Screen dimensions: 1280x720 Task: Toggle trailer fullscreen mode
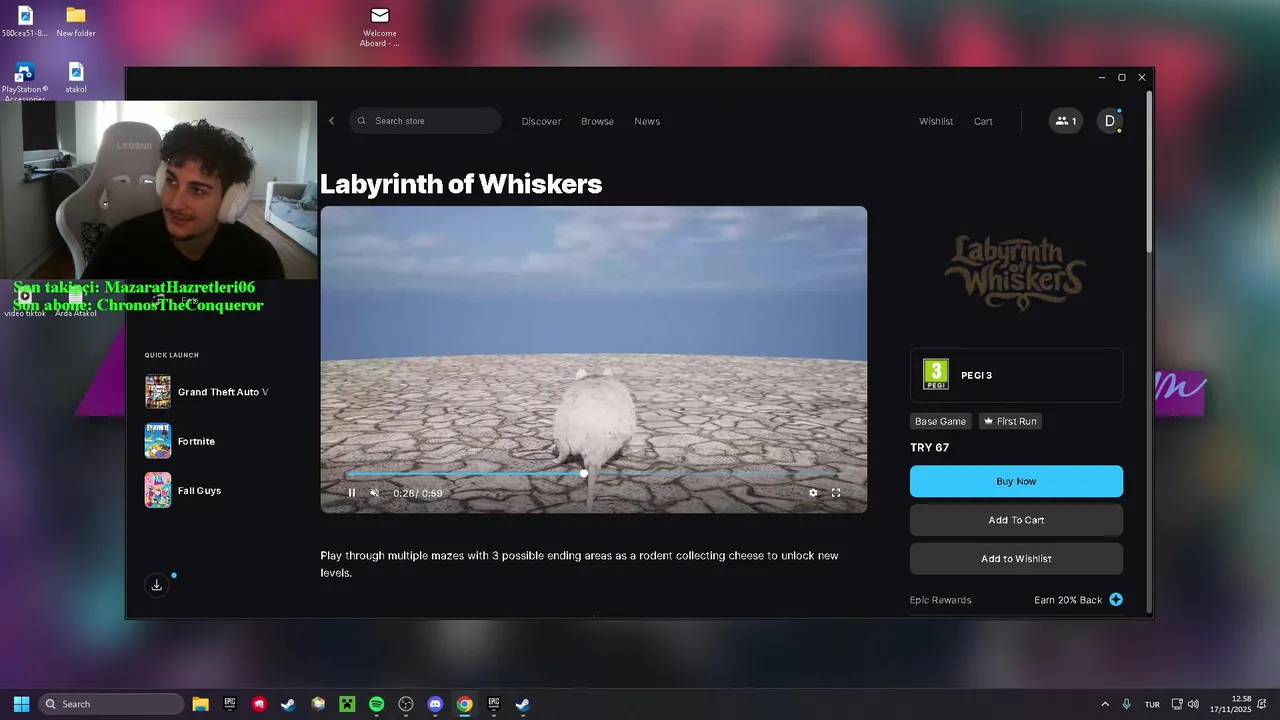[x=836, y=493]
